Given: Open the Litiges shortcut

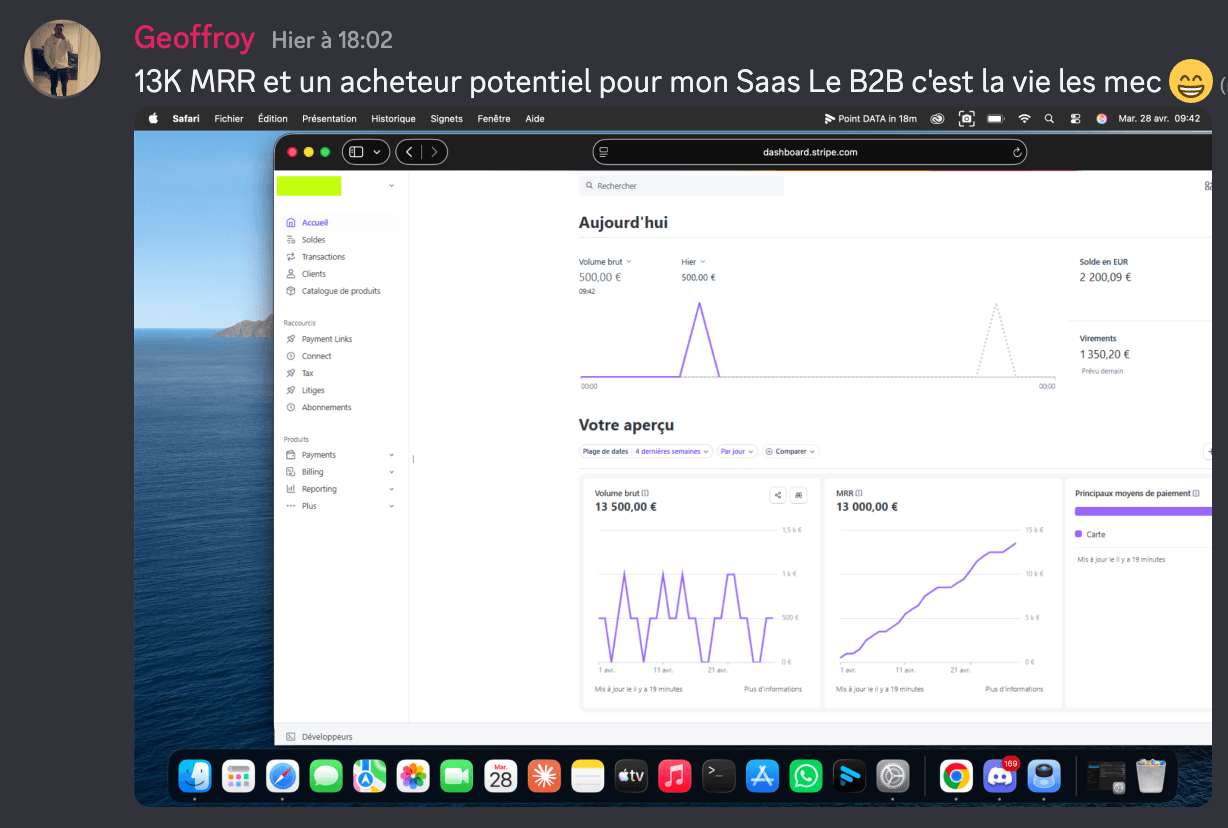Looking at the screenshot, I should point(313,390).
